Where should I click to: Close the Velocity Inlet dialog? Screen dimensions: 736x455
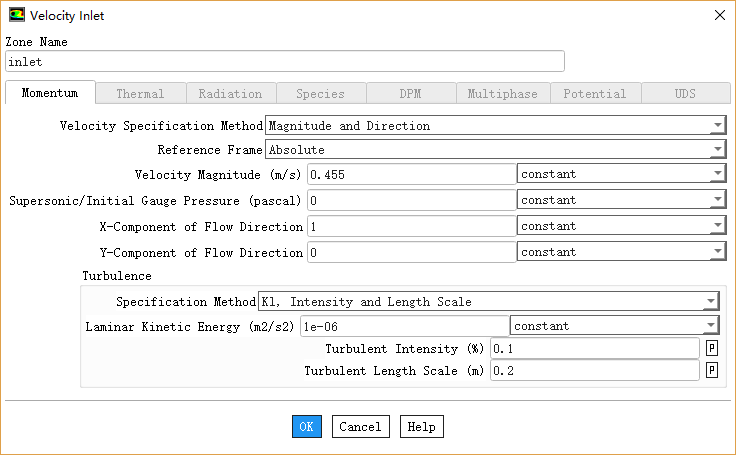pos(717,15)
